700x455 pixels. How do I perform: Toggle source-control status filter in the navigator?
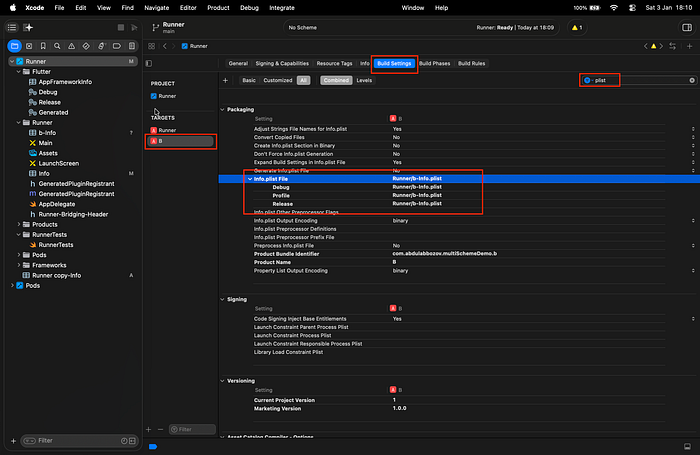(x=133, y=441)
